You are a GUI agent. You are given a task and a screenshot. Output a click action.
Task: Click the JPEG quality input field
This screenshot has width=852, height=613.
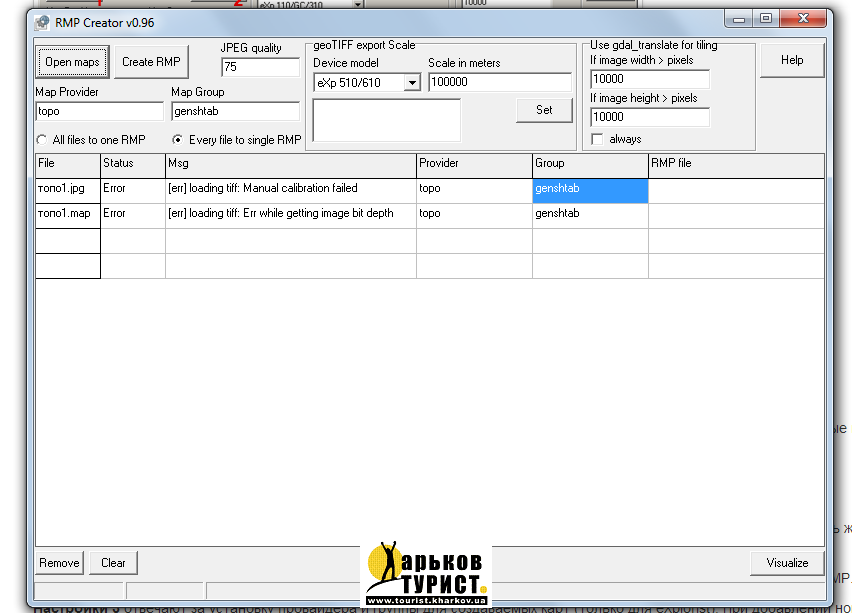260,67
